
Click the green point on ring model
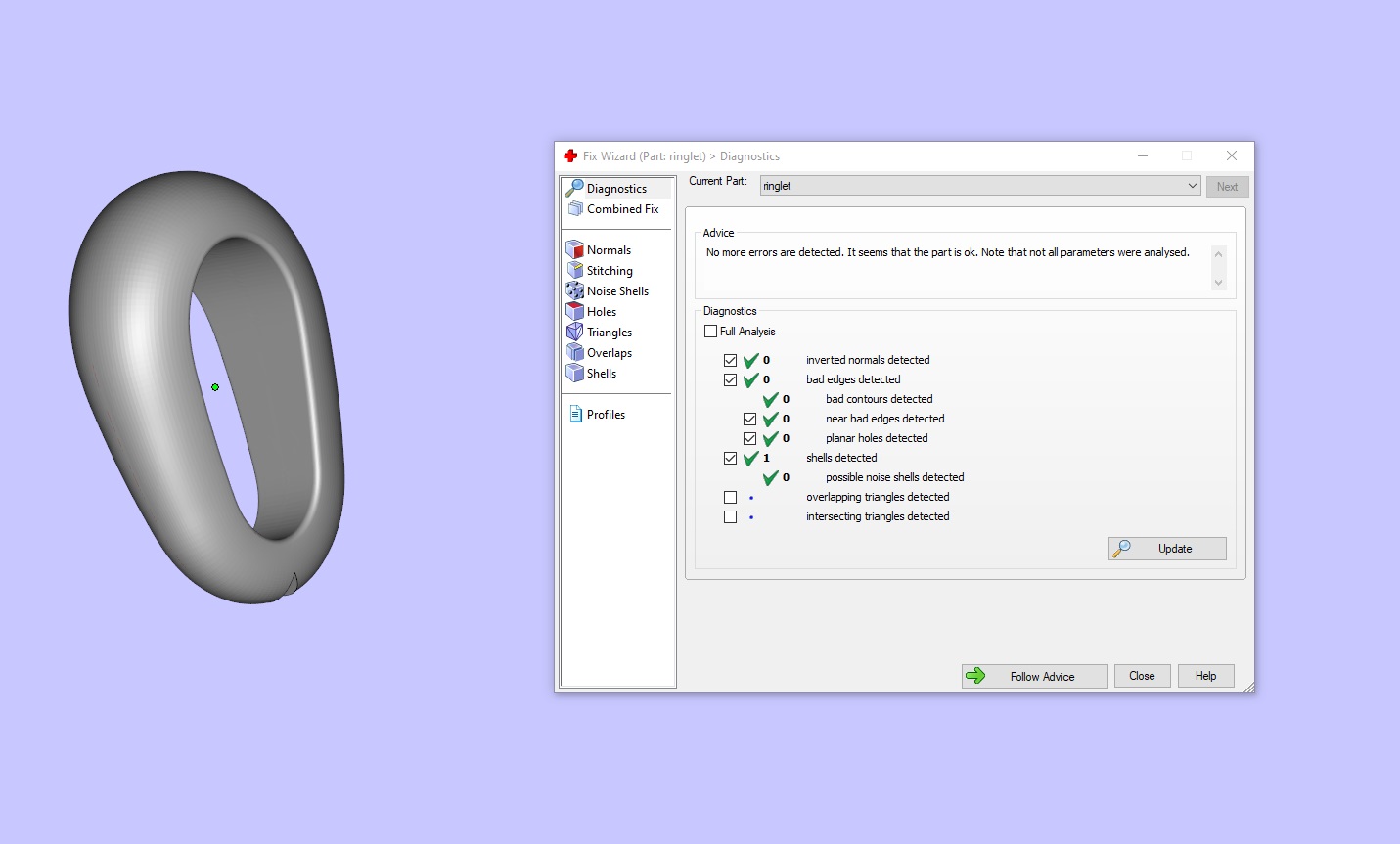pyautogui.click(x=215, y=387)
